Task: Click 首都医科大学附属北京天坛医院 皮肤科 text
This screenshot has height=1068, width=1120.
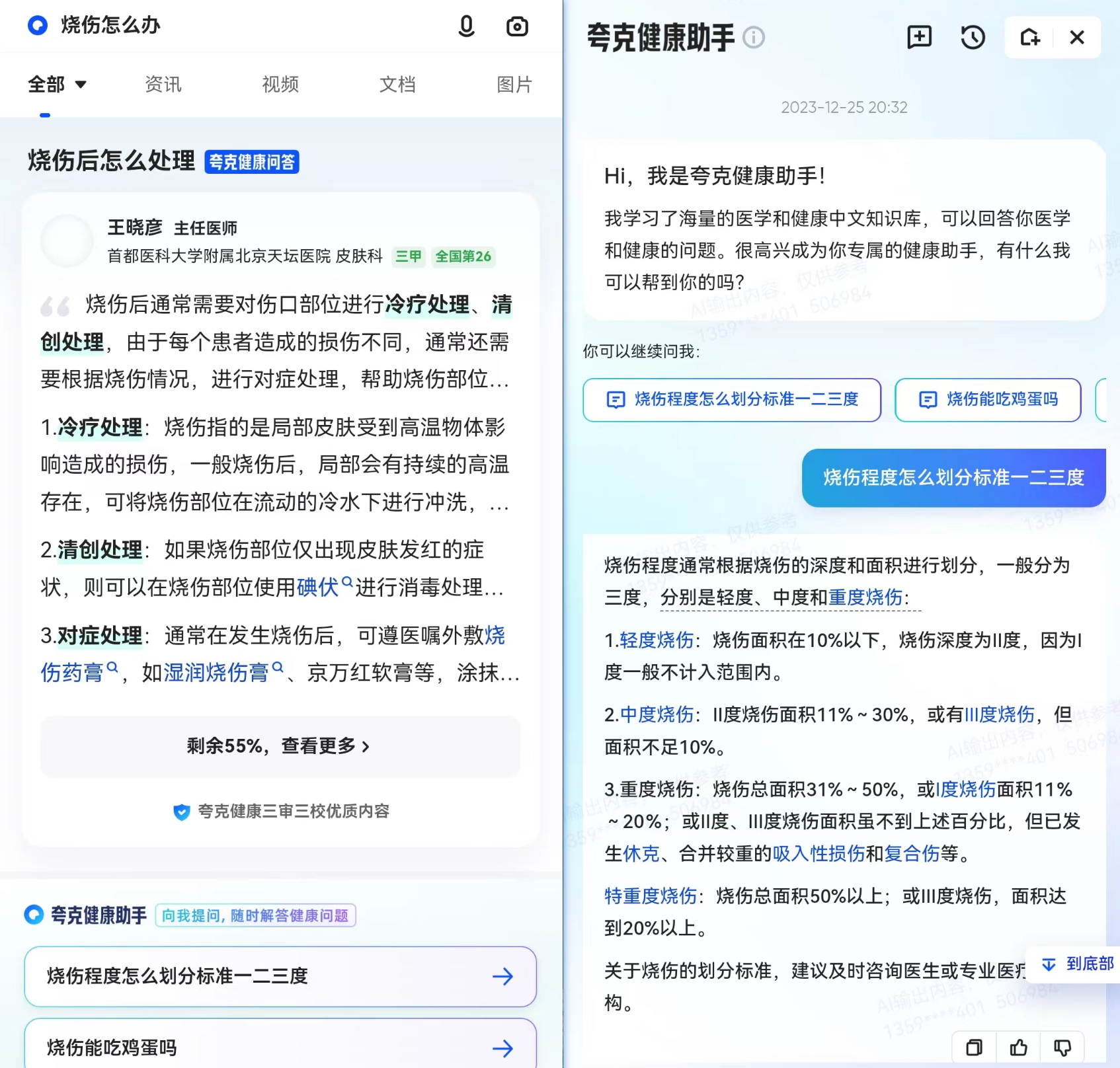Action: (245, 256)
